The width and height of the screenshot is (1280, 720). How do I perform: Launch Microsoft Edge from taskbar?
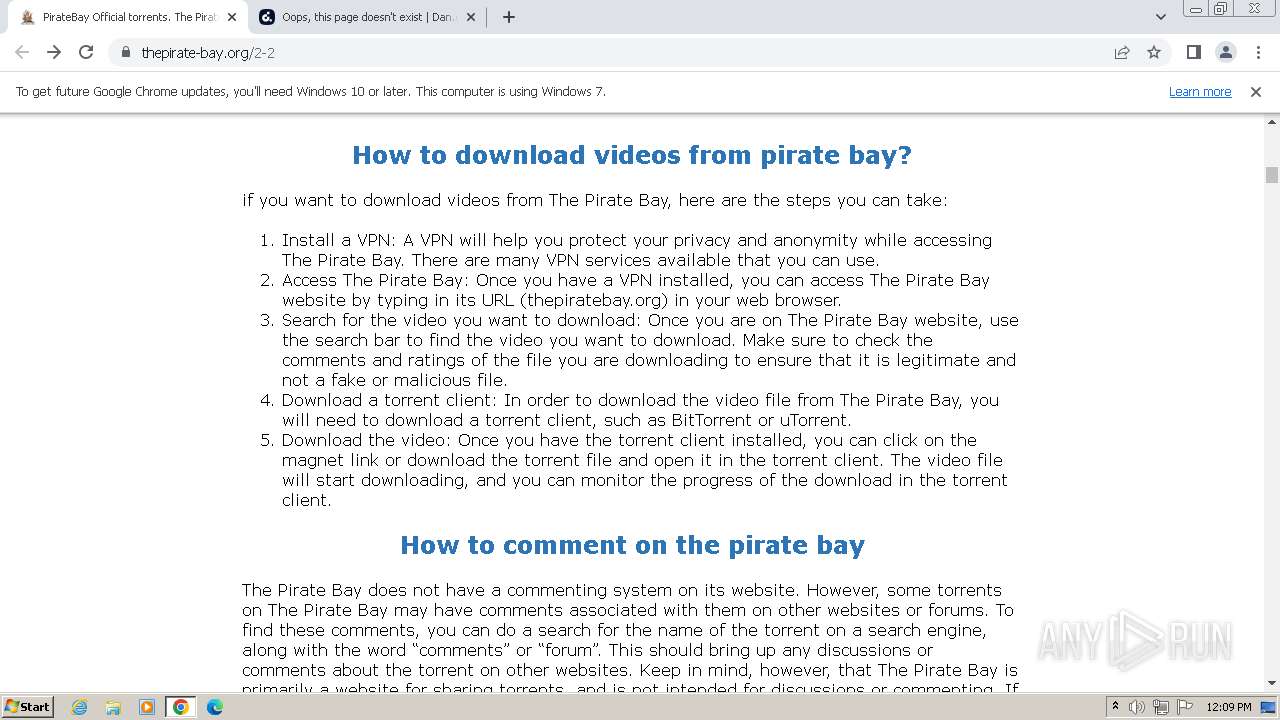(215, 707)
